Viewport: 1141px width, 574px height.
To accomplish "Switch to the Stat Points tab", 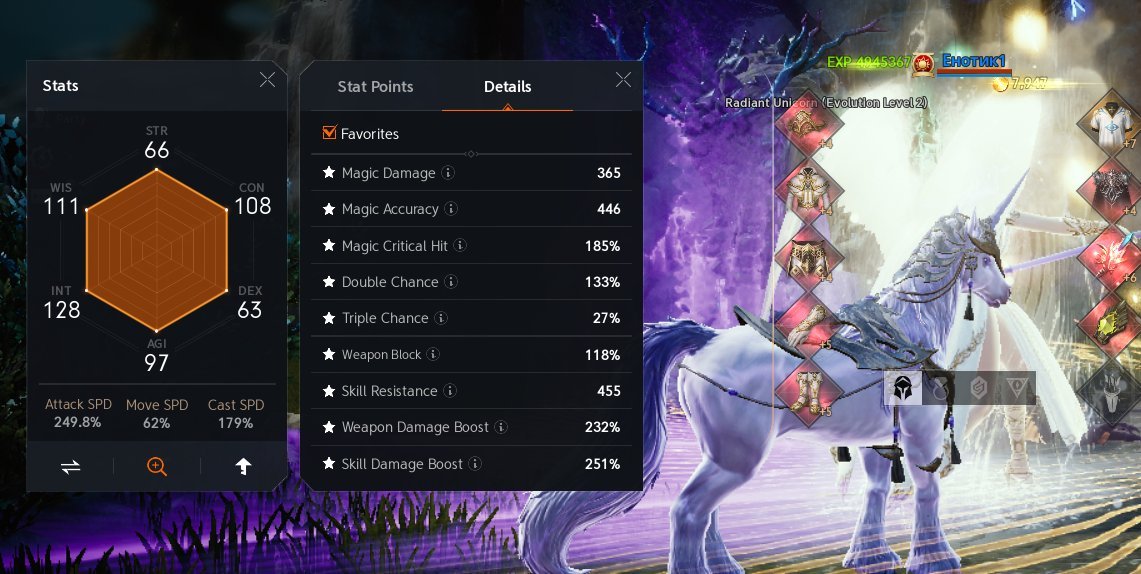I will click(375, 87).
